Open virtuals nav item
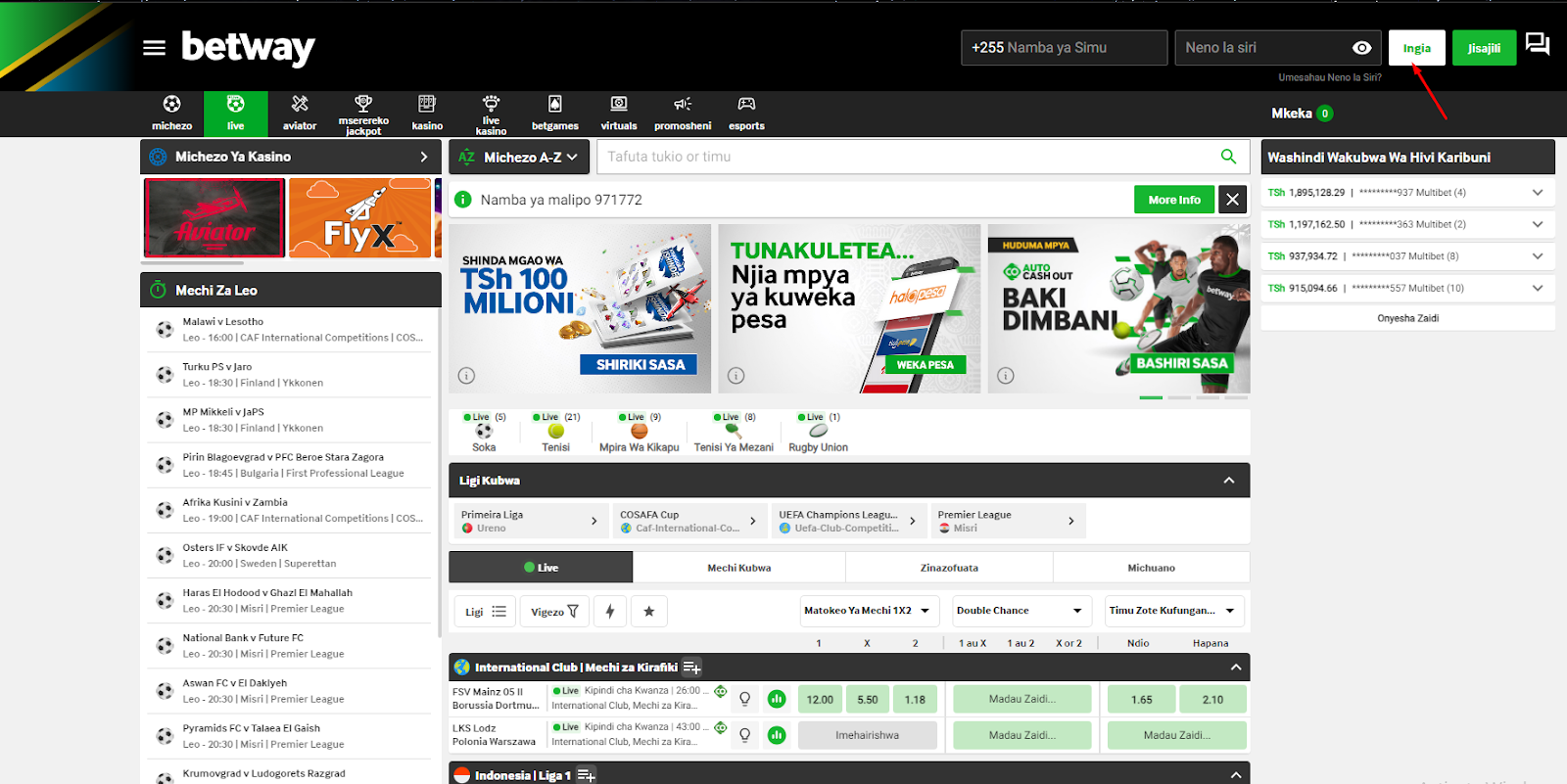The image size is (1567, 784). 618,114
